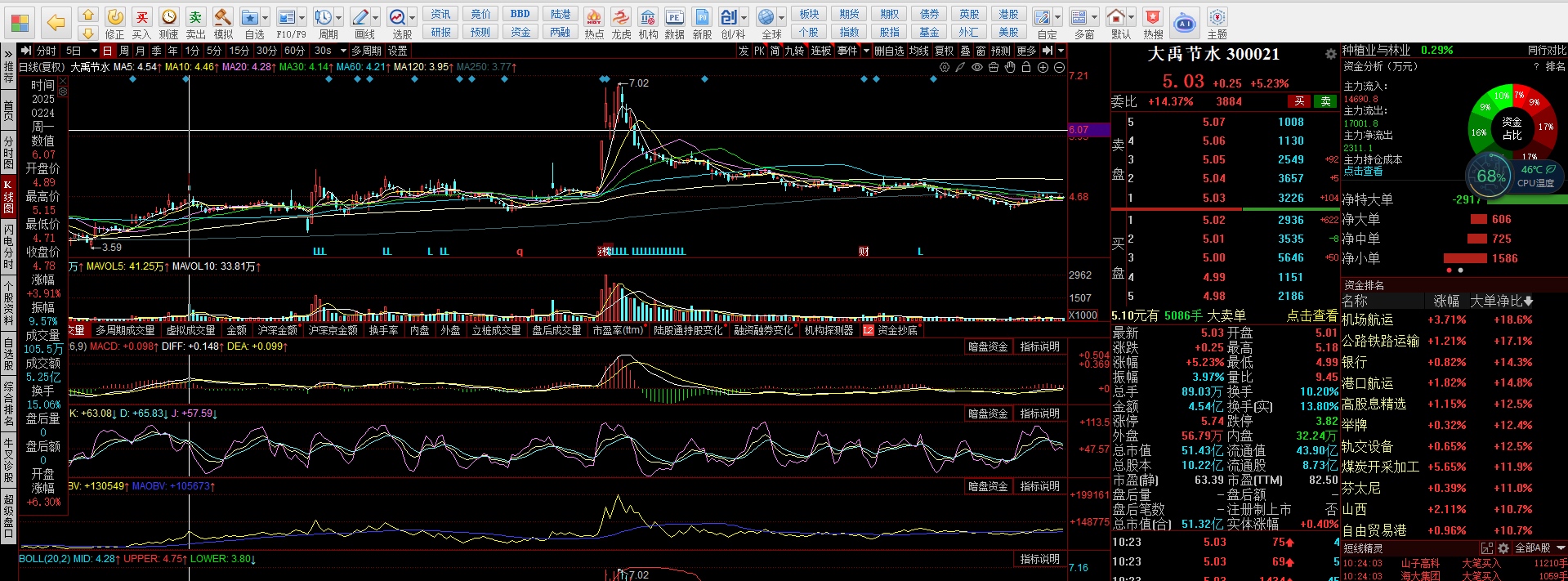
Task: Click the red 买 button beside 委比
Action: 1298,101
